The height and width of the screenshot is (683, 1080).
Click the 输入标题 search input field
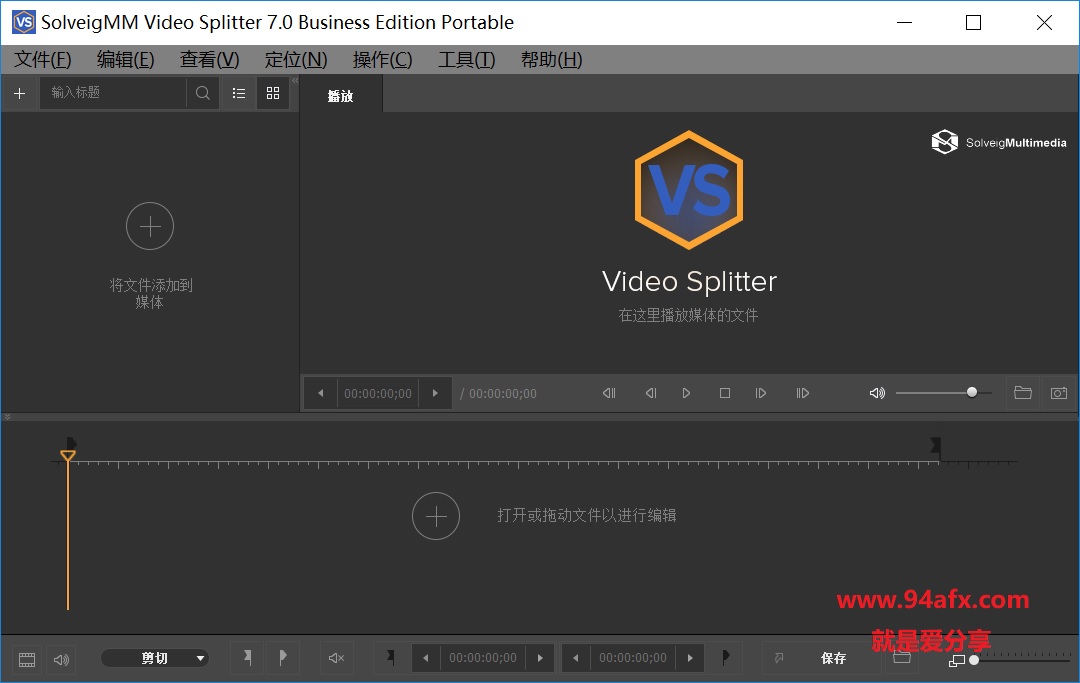coord(113,93)
